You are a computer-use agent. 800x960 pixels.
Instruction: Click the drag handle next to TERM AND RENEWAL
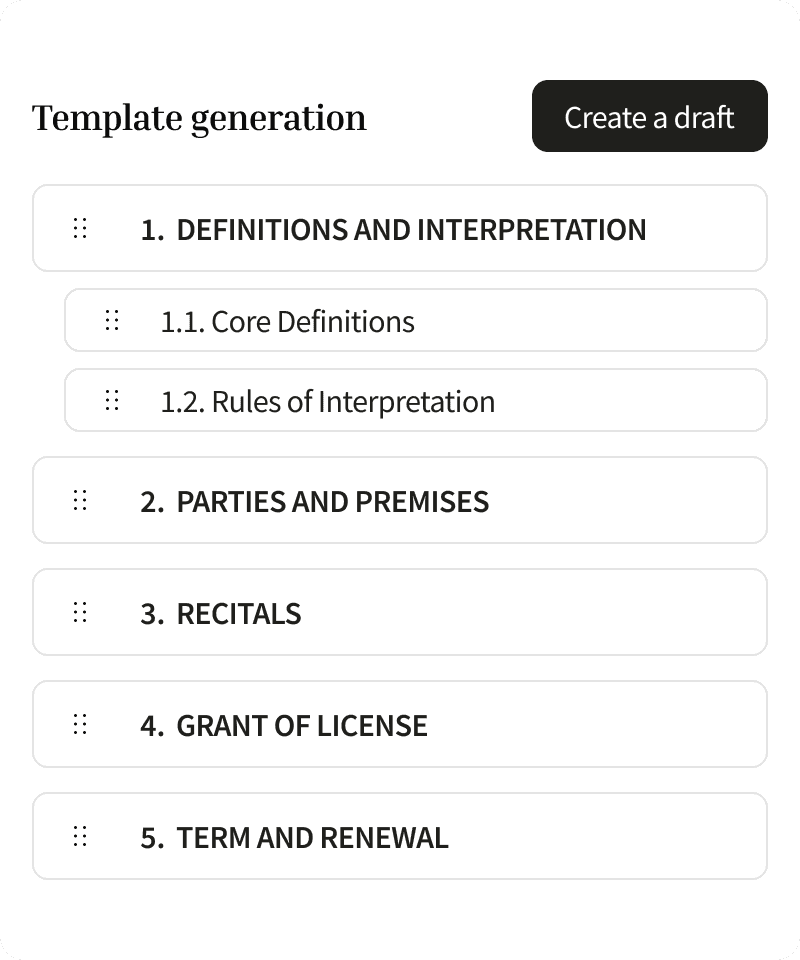pyautogui.click(x=80, y=836)
